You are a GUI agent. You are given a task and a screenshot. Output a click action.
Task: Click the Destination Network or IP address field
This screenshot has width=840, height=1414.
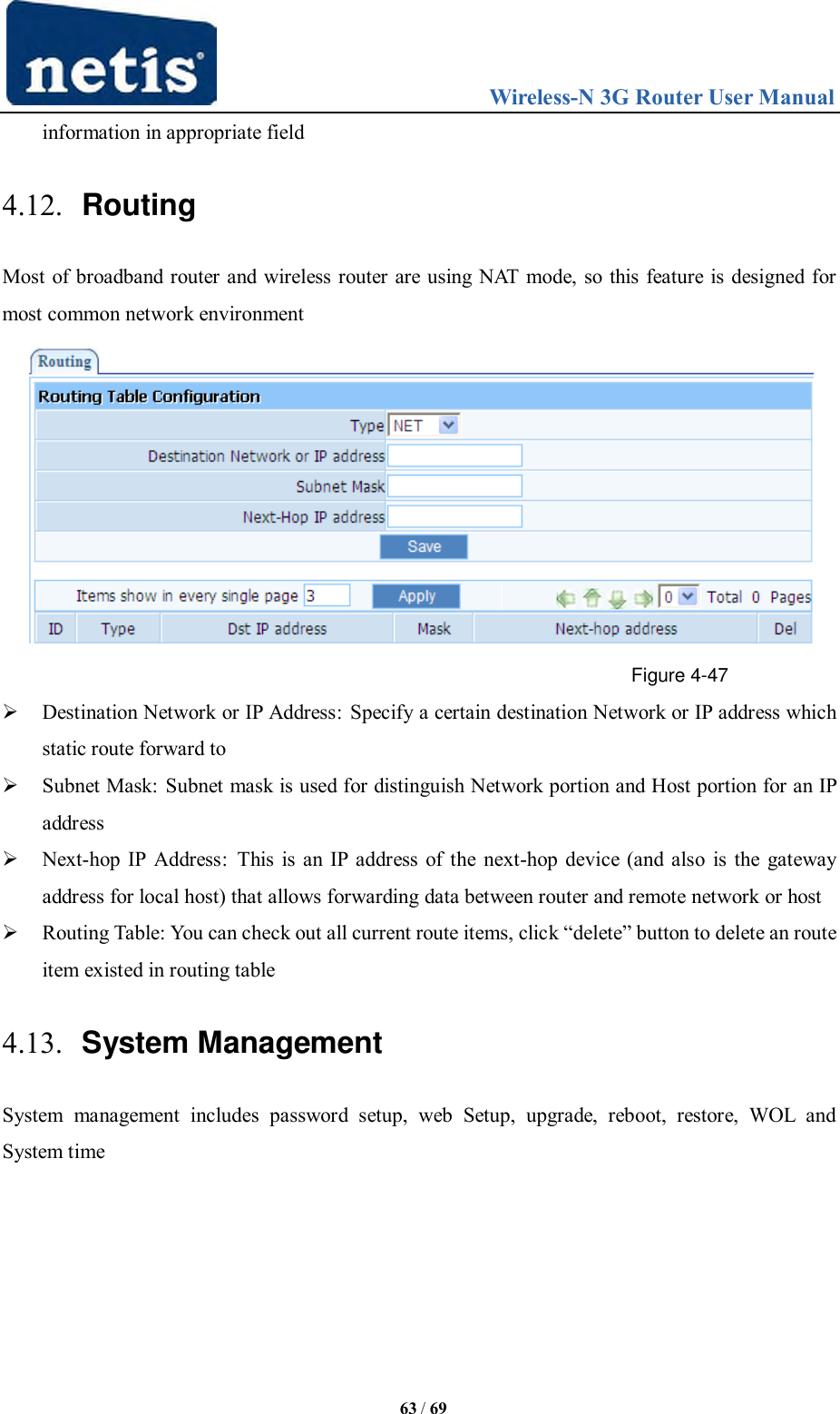pos(454,455)
